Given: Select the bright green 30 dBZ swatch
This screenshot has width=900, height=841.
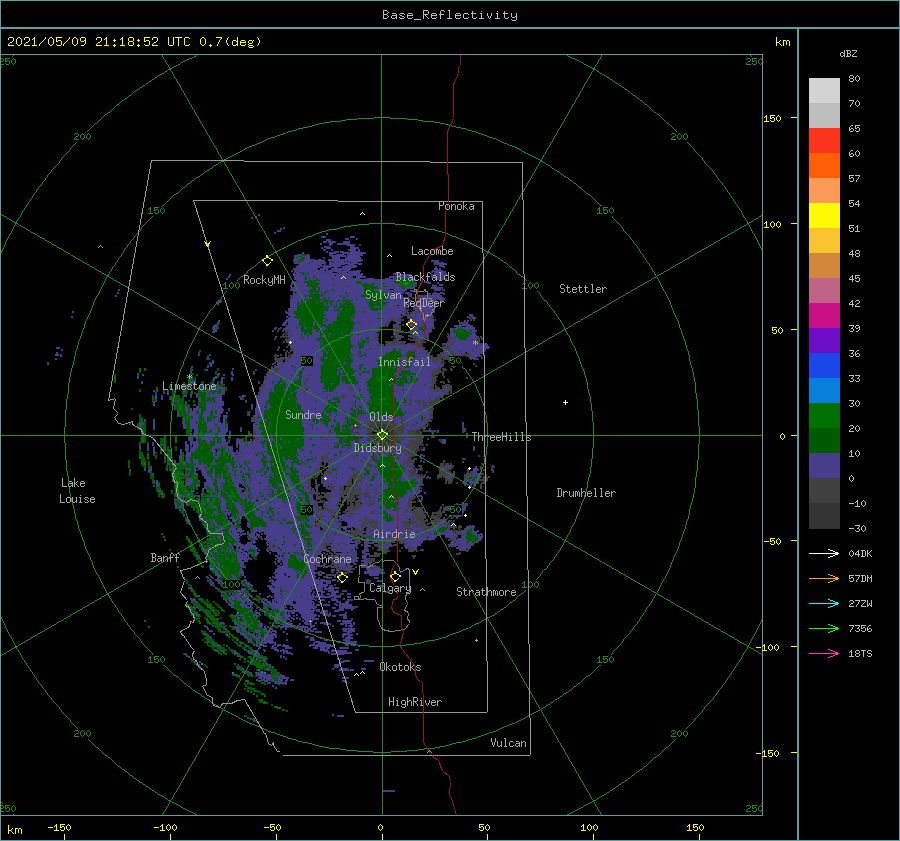Looking at the screenshot, I should 824,416.
